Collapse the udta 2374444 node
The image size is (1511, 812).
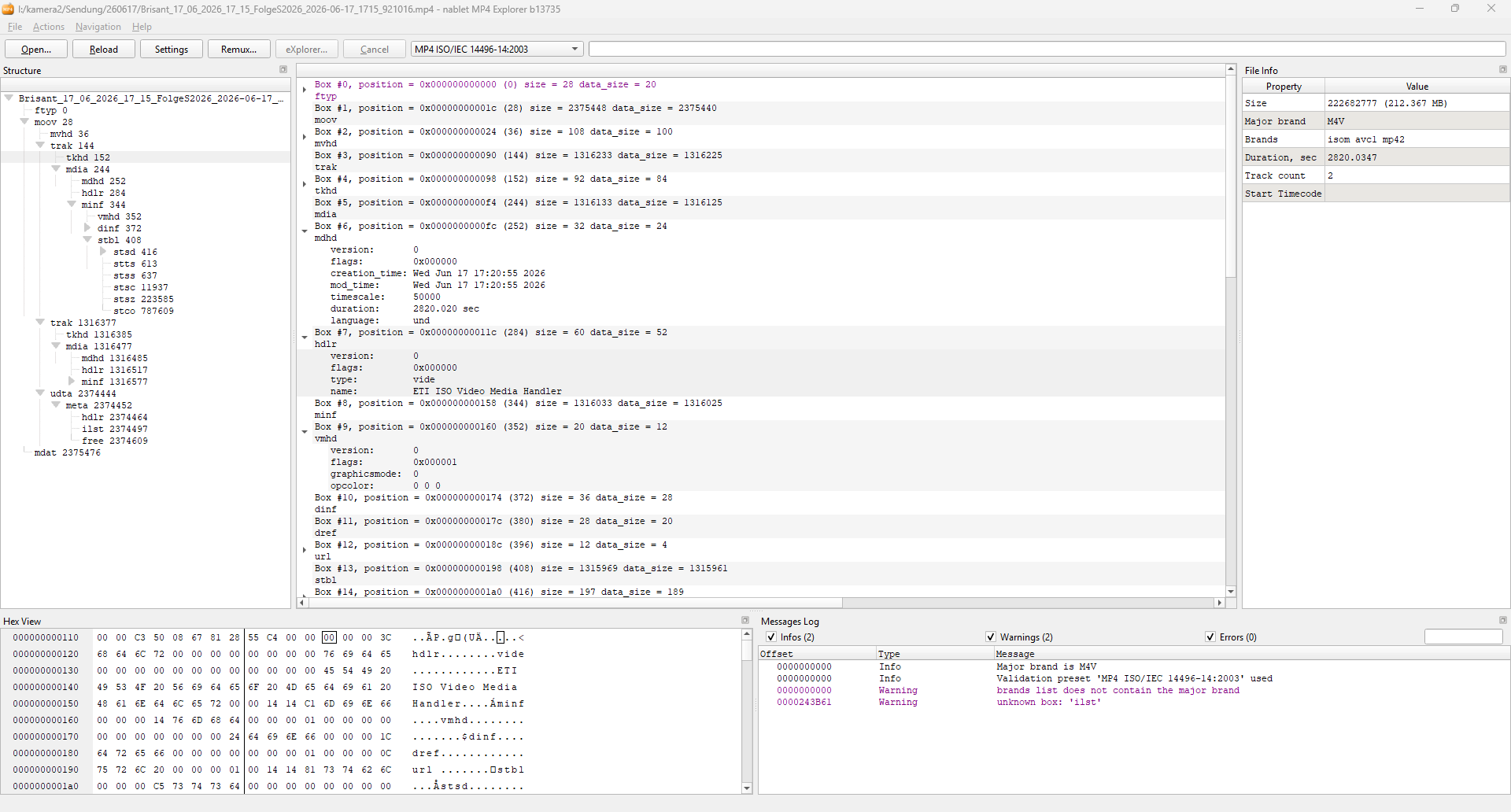click(x=40, y=393)
